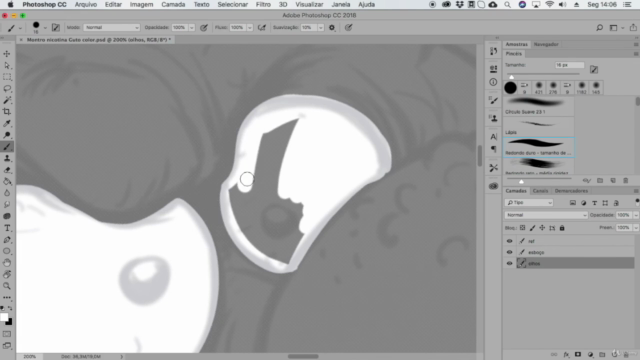The width and height of the screenshot is (640, 360).
Task: Toggle pressure for size button
Action: click(348, 28)
